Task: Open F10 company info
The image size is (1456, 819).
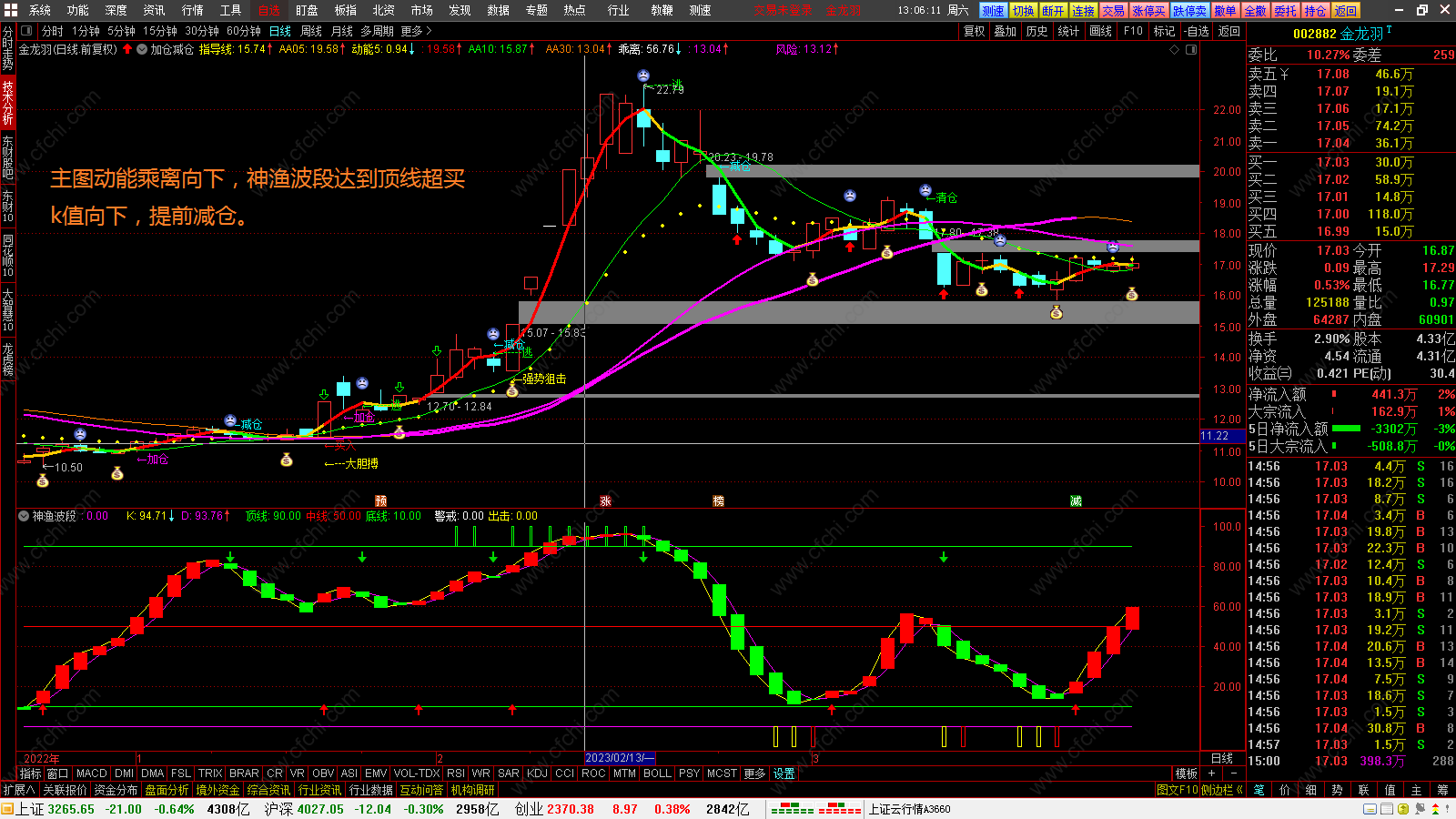Action: pos(1133,31)
